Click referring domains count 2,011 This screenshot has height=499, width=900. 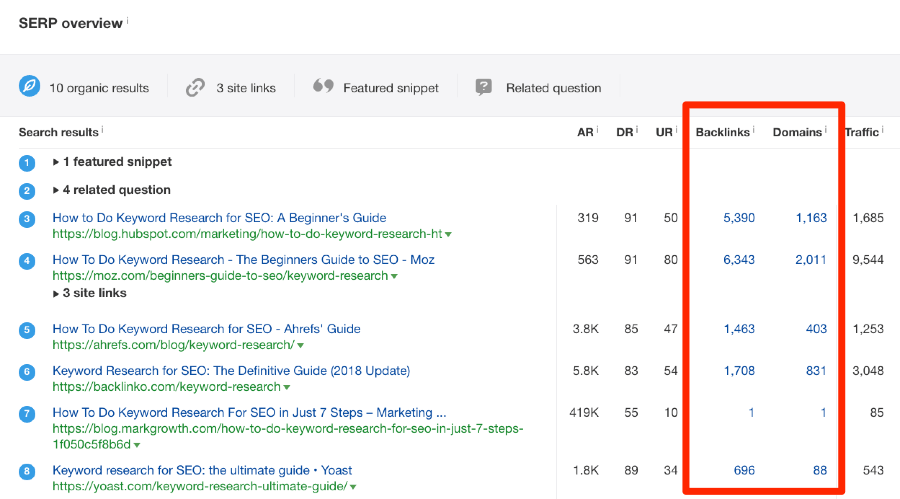click(x=811, y=260)
